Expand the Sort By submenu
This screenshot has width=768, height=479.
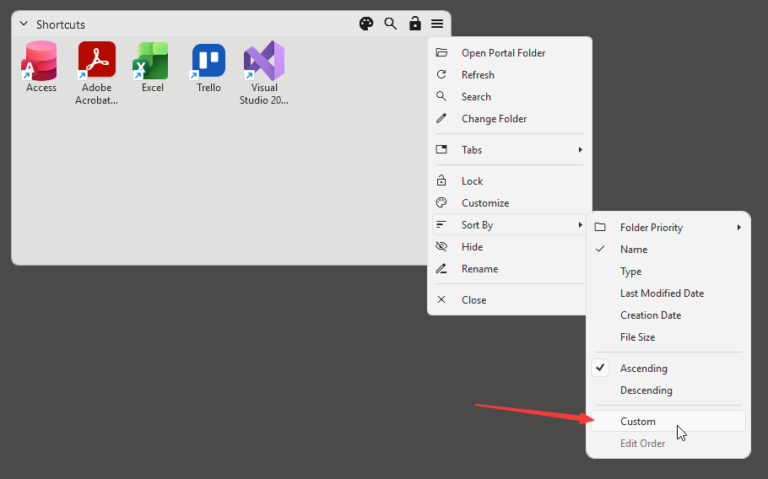[x=510, y=225]
